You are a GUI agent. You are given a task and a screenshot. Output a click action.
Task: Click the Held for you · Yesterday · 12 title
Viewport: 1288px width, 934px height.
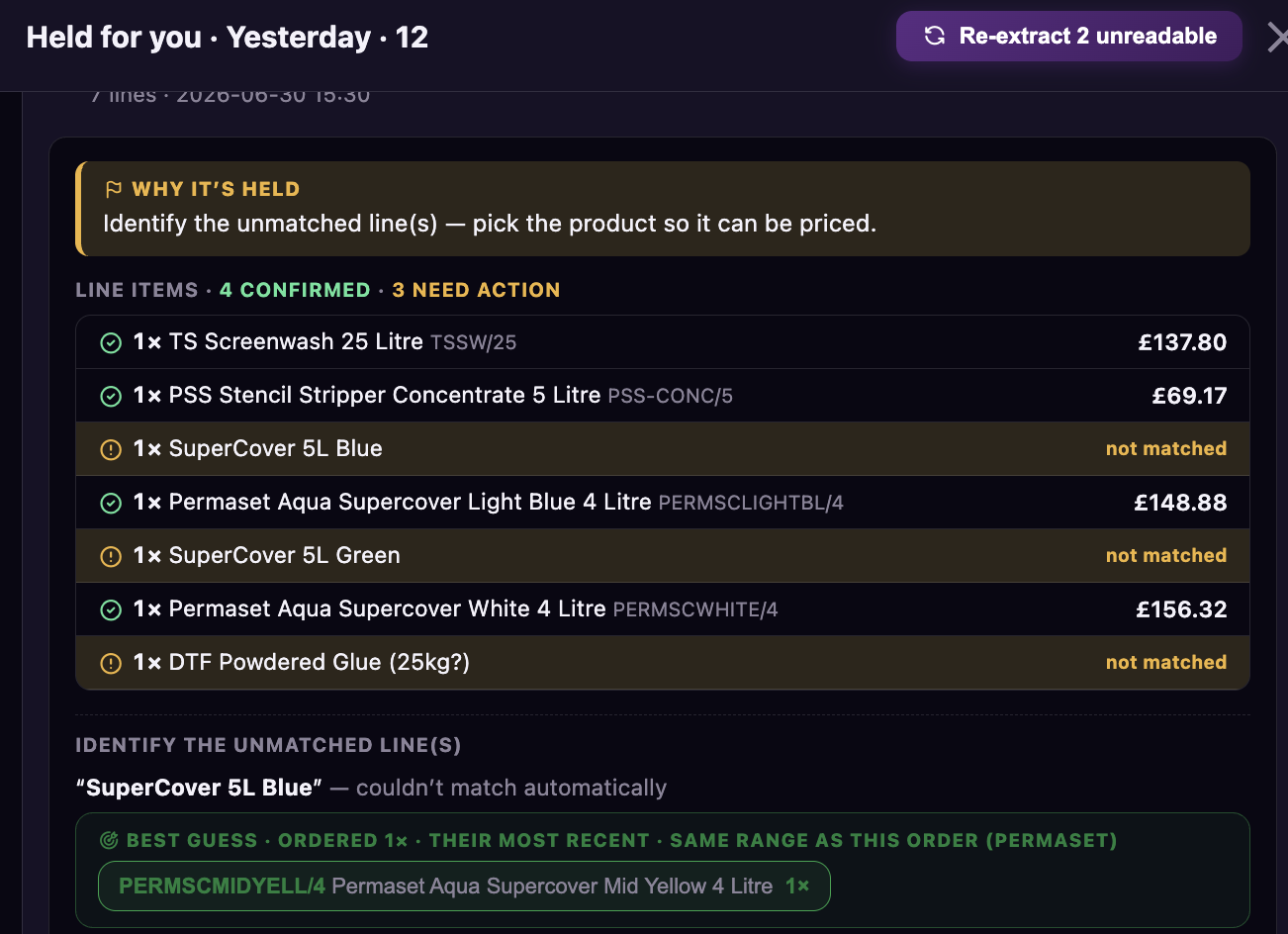[x=228, y=38]
